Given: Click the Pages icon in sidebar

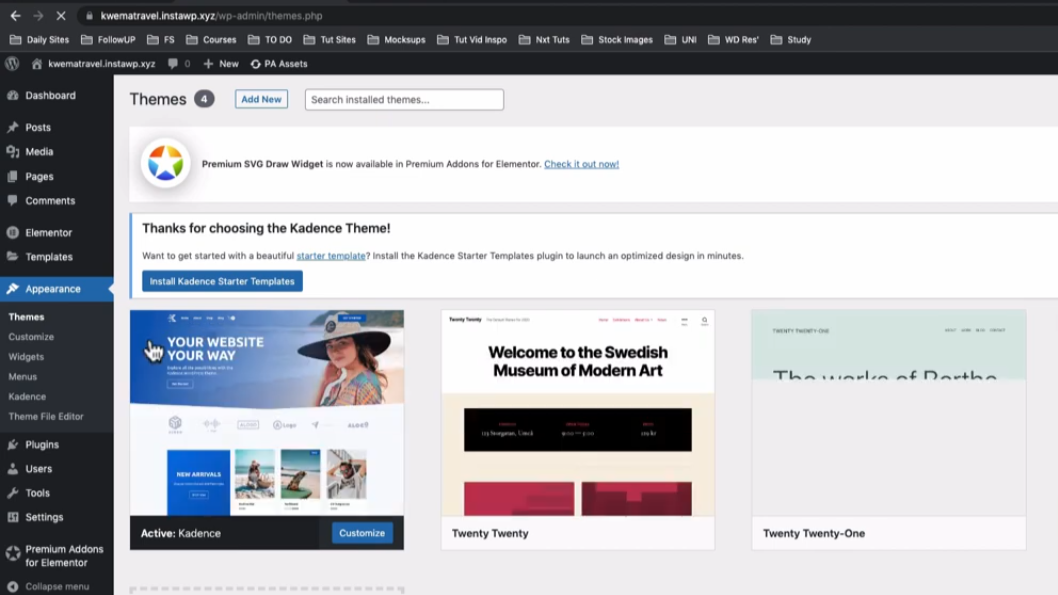Looking at the screenshot, I should pos(13,176).
